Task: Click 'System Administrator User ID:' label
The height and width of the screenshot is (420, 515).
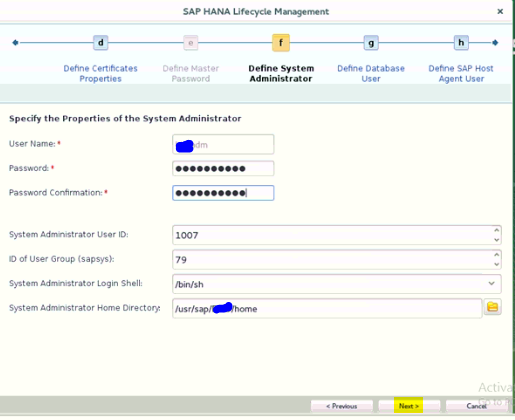Action: [69, 234]
